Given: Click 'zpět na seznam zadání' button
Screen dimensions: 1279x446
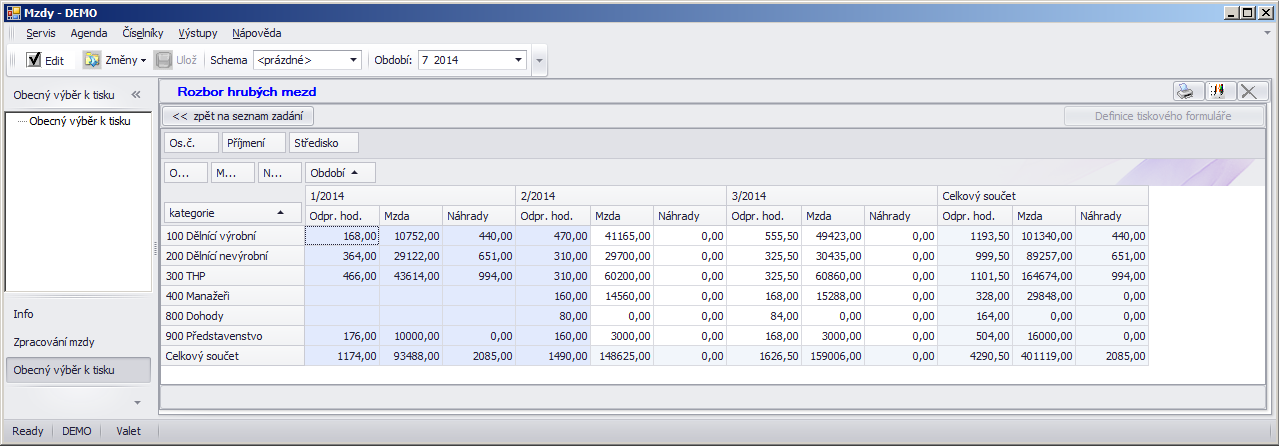Looking at the screenshot, I should [x=238, y=116].
